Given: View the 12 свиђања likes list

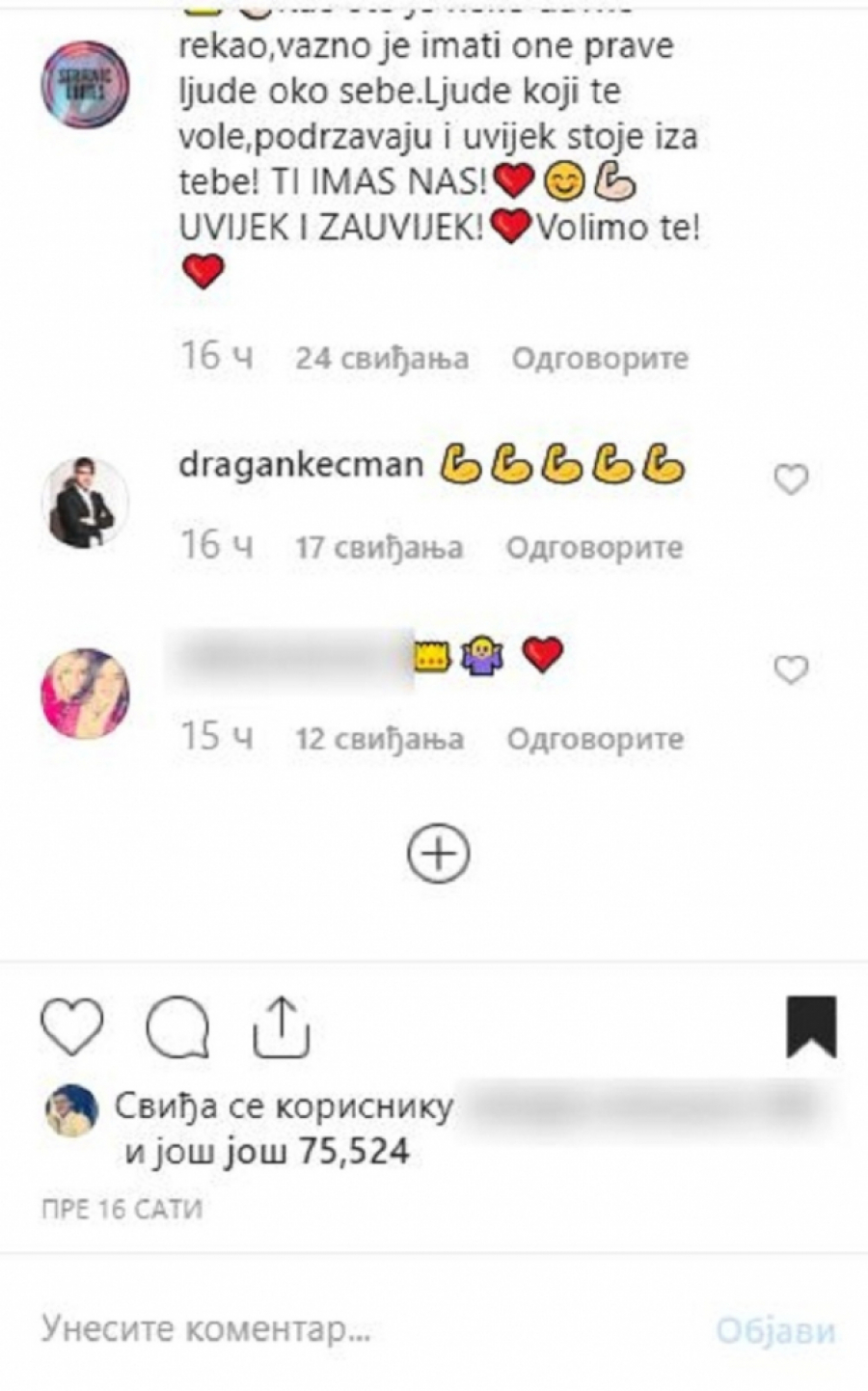Looking at the screenshot, I should tap(379, 739).
